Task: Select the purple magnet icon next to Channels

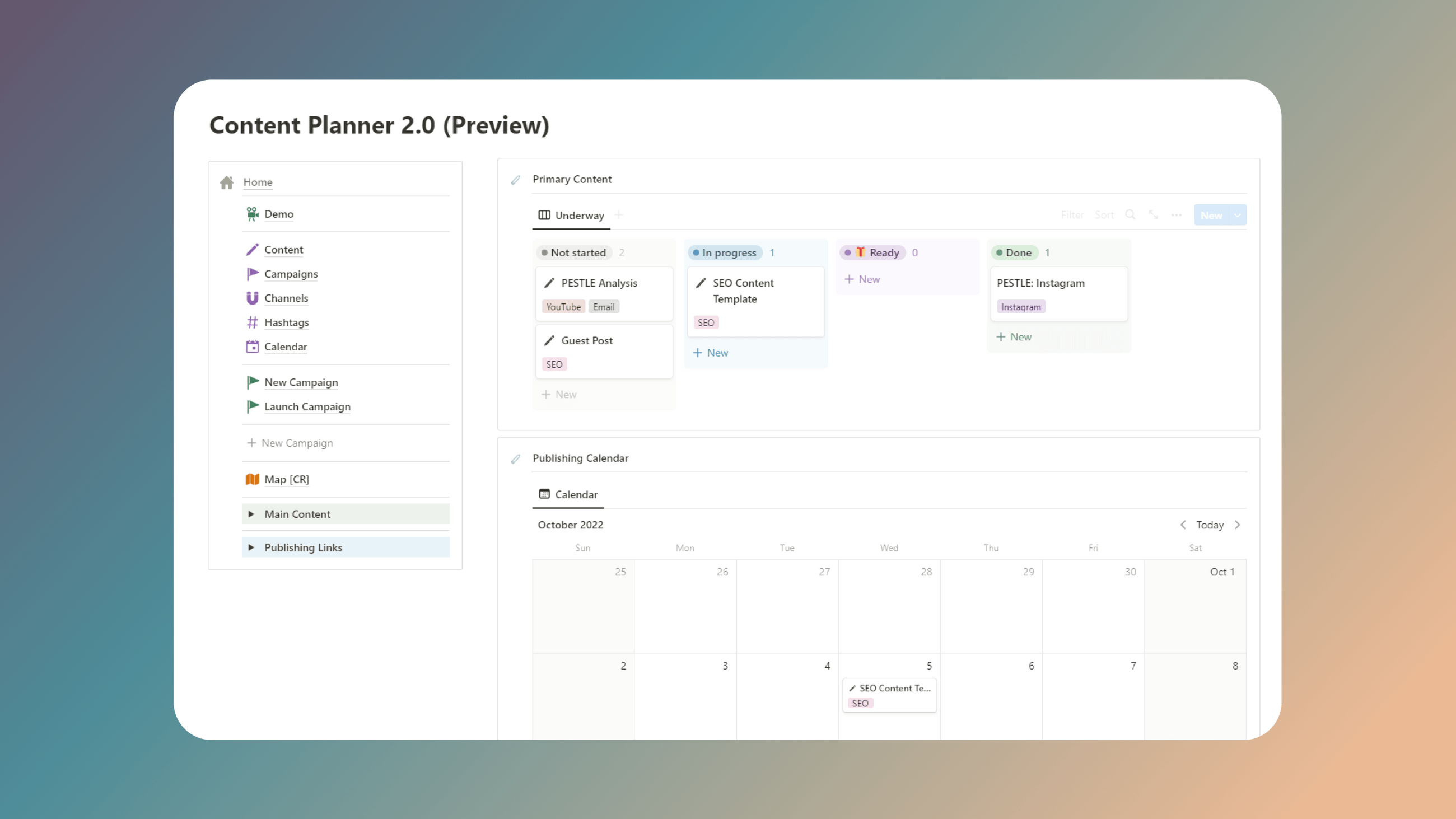Action: [x=253, y=298]
